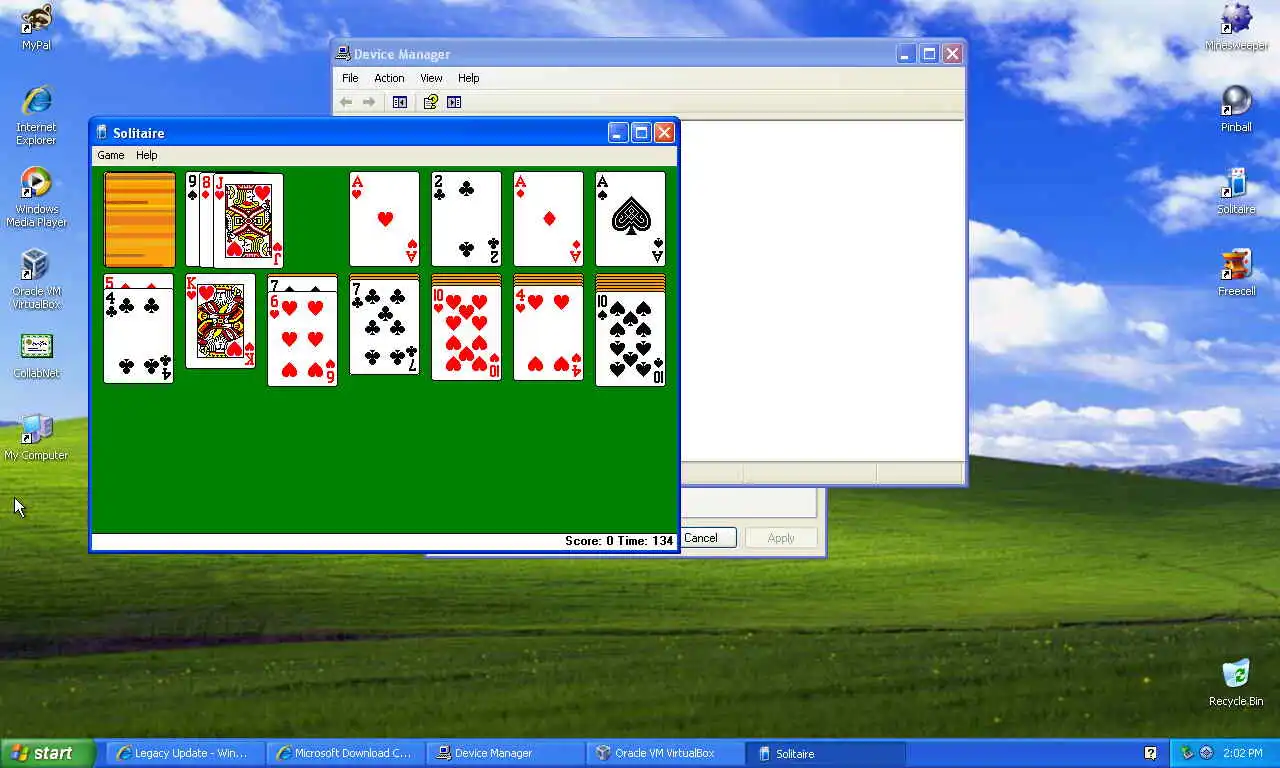Select the Recycle Bin icon
The image size is (1280, 768).
[1236, 683]
